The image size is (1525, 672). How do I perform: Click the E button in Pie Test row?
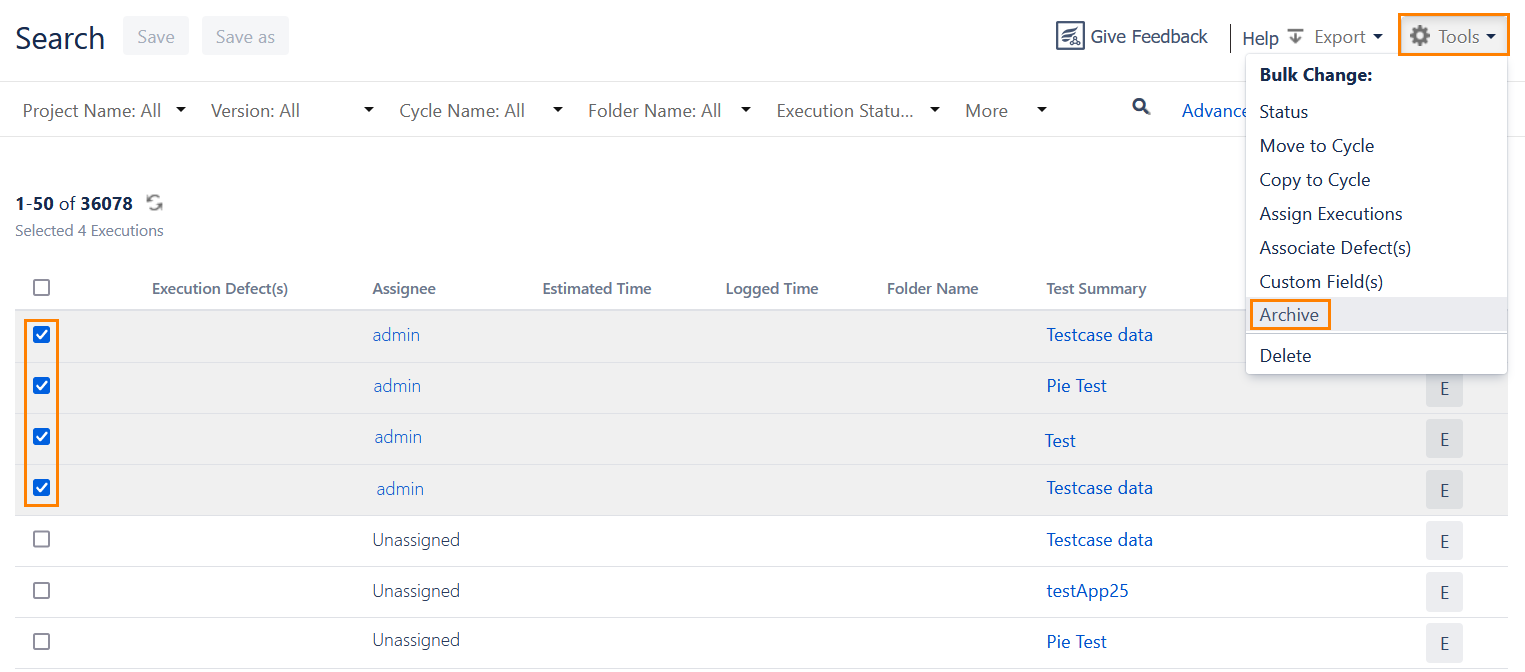click(x=1443, y=389)
